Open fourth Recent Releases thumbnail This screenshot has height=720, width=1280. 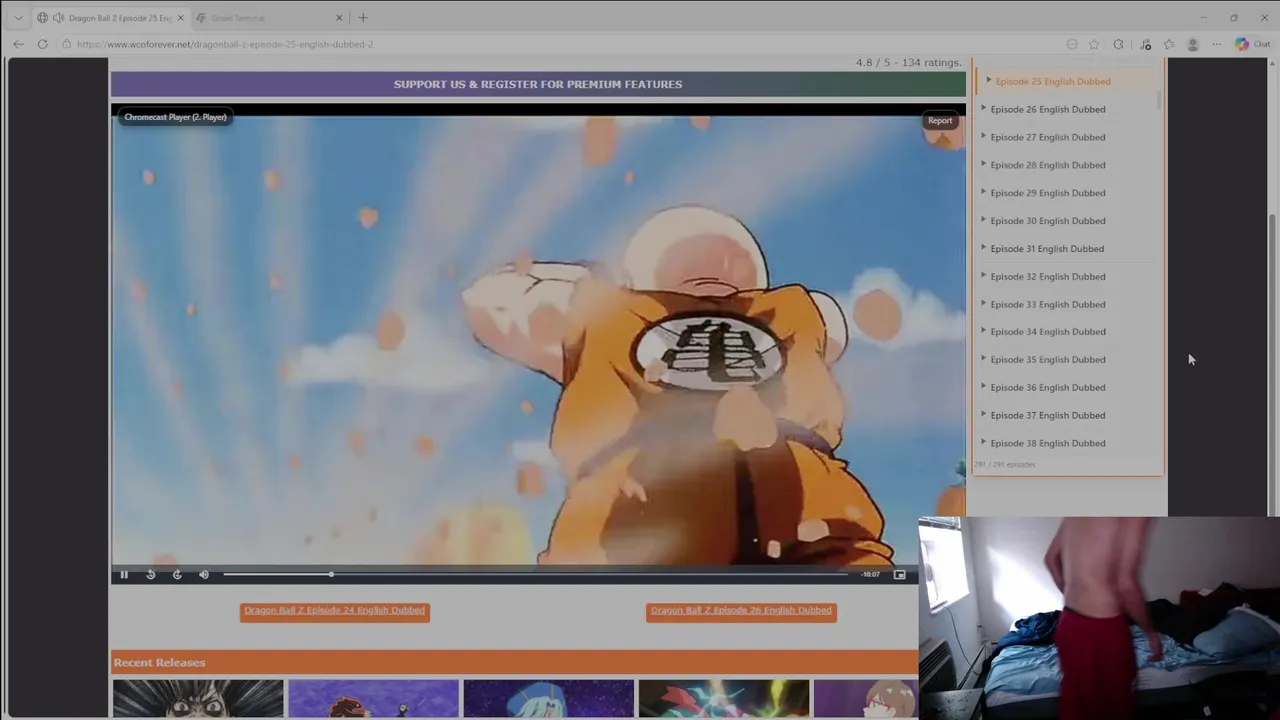pos(724,699)
